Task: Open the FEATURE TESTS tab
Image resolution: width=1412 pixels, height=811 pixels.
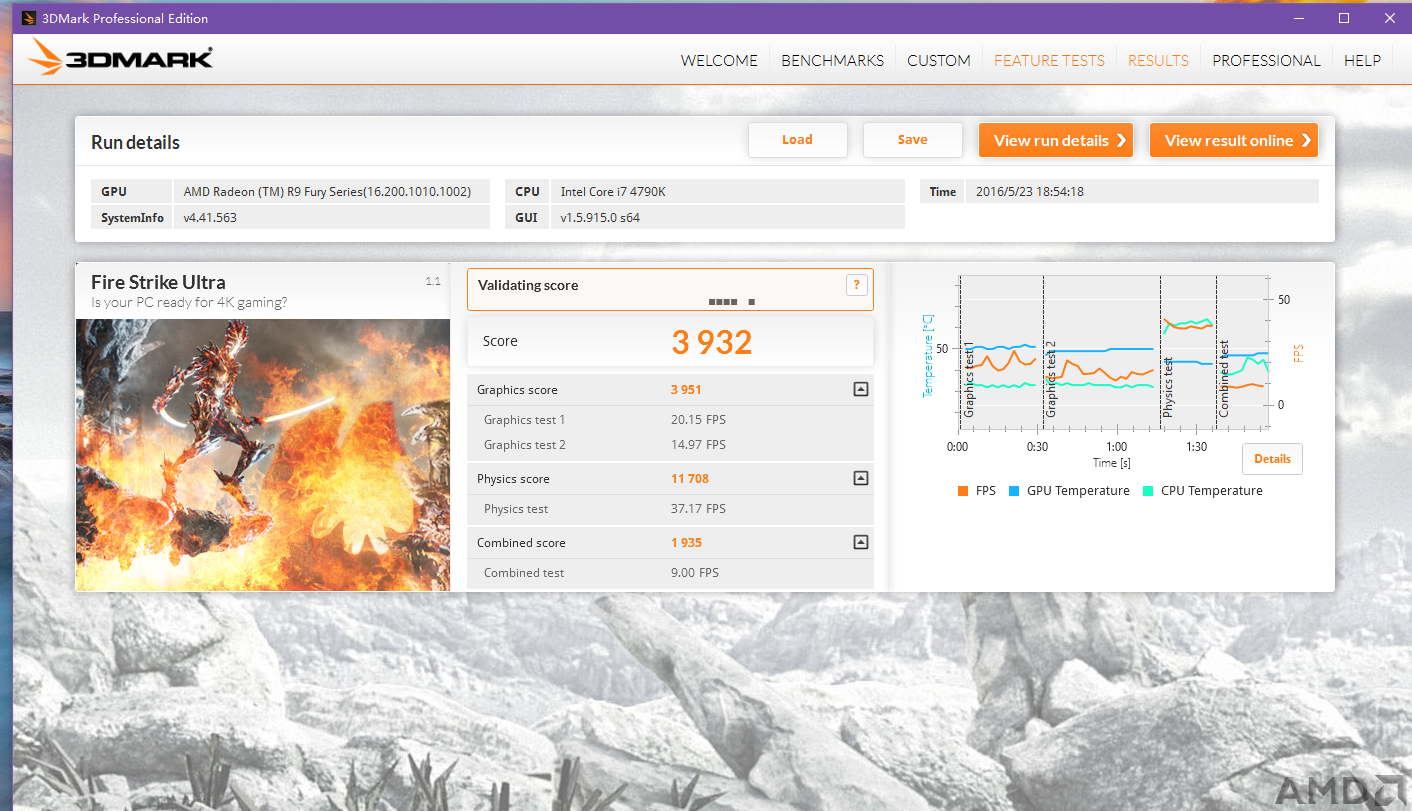Action: (x=1049, y=61)
